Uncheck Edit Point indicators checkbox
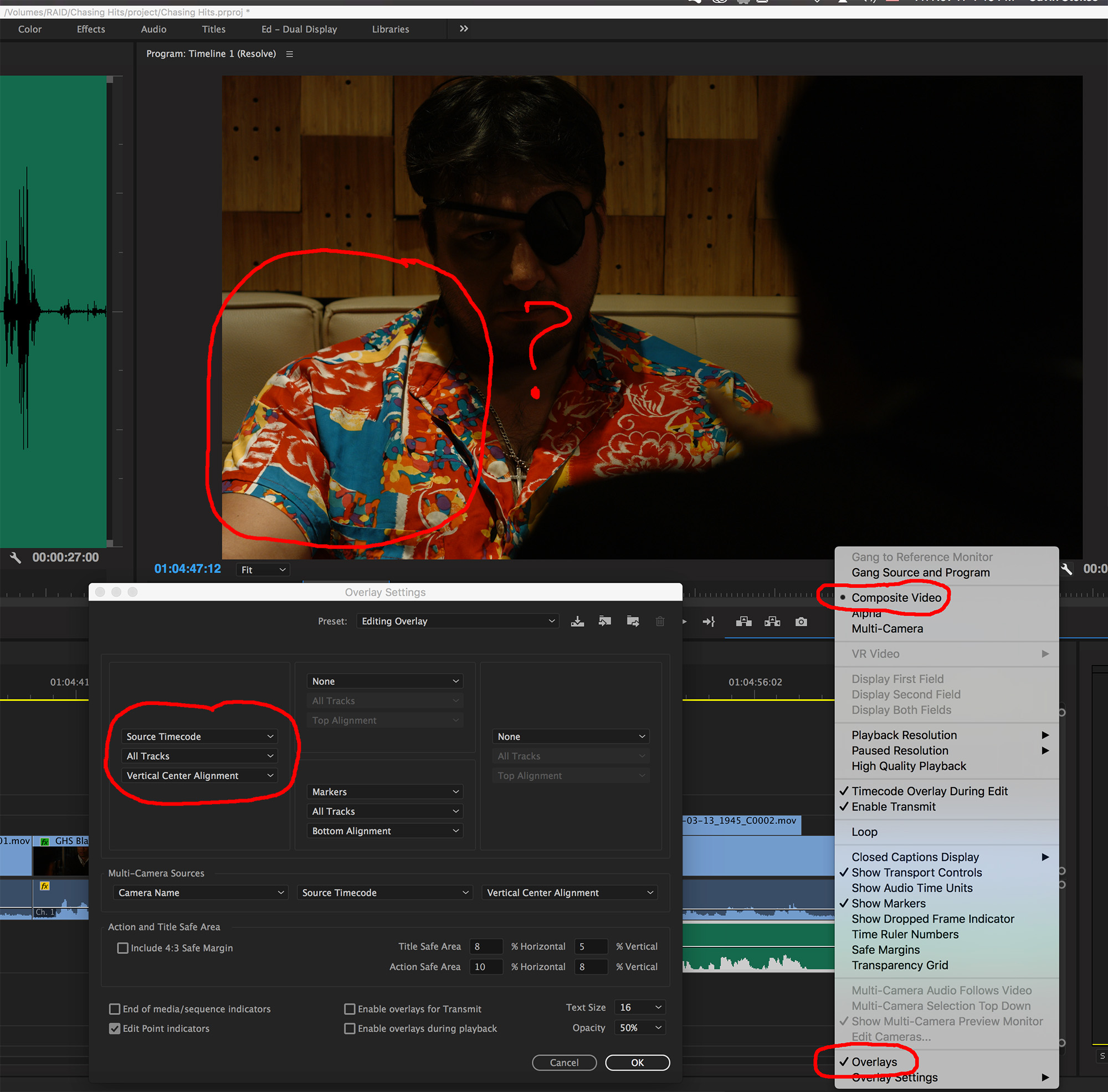 (x=115, y=1028)
